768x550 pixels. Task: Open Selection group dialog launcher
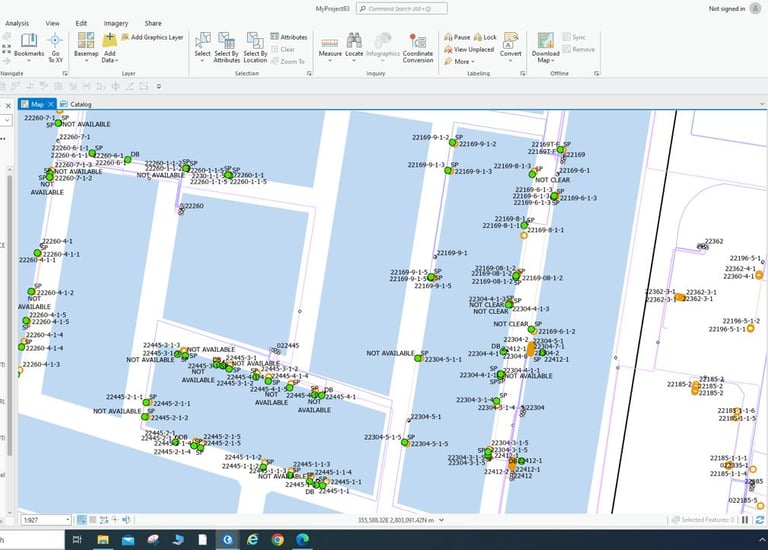tap(309, 73)
